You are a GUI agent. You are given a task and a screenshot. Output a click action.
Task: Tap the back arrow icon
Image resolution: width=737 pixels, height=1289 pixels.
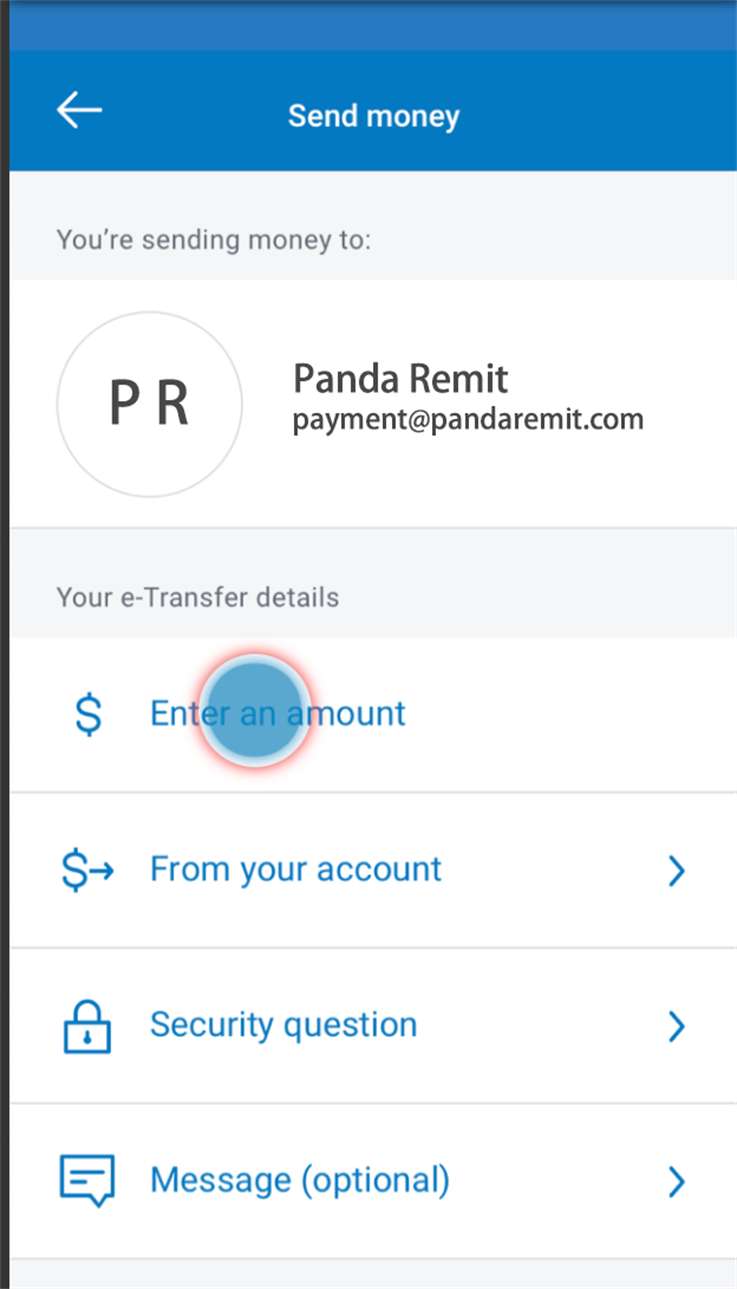pos(79,111)
